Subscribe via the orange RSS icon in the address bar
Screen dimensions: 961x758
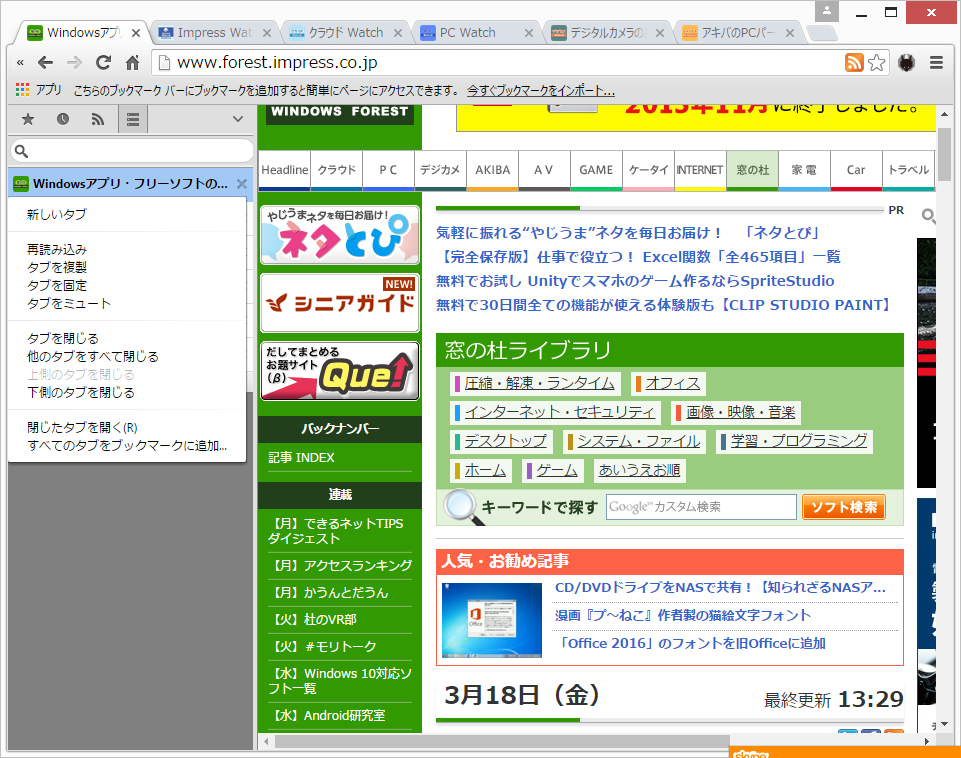coord(855,62)
